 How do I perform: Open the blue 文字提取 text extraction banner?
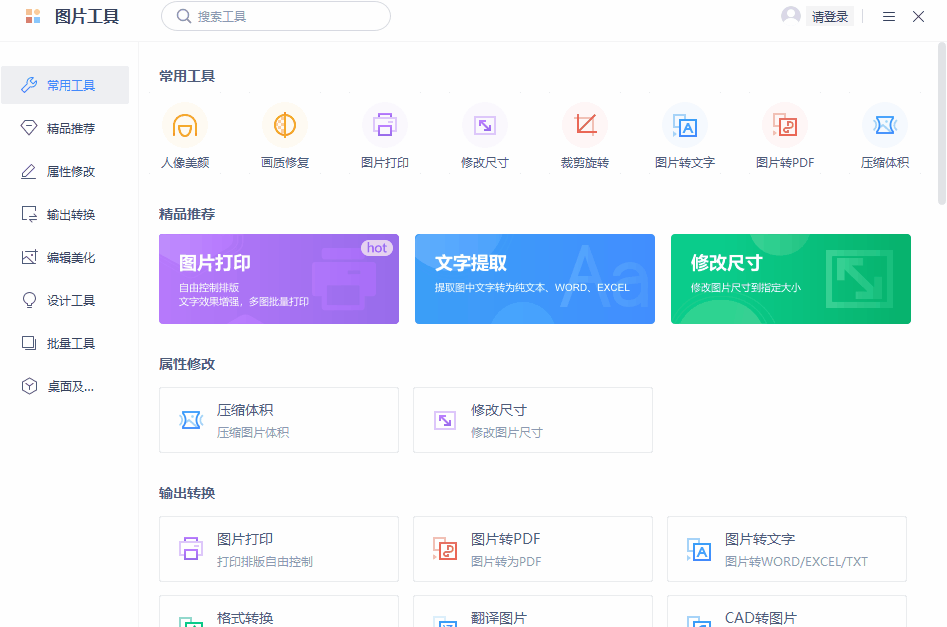[x=534, y=279]
